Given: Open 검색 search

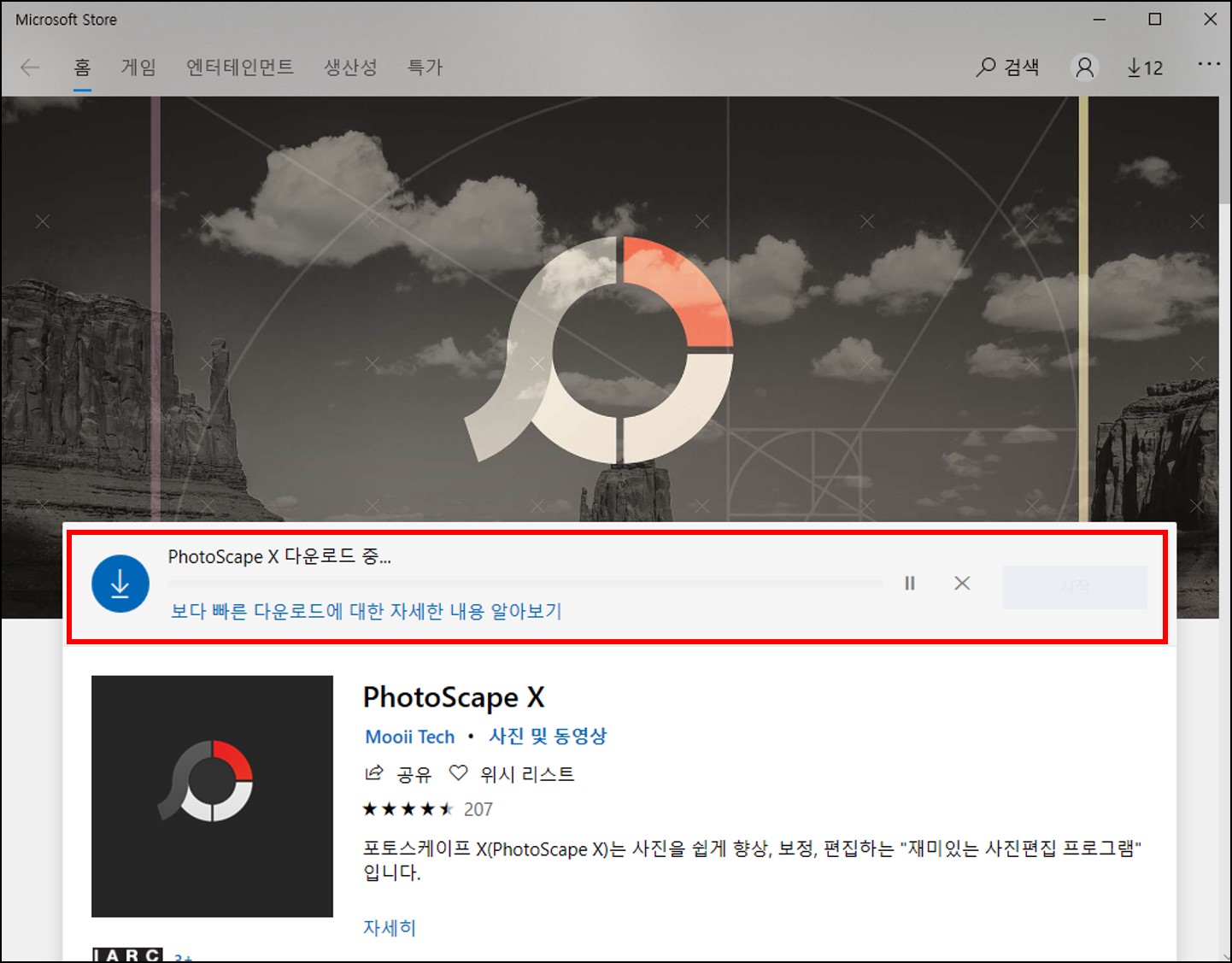Looking at the screenshot, I should [x=1007, y=68].
